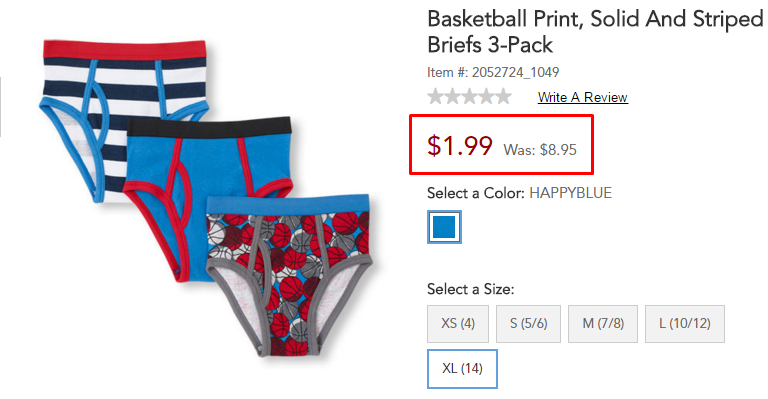Viewport: 768px width, 399px height.
Task: Choose size S (5/6)
Action: (x=528, y=324)
